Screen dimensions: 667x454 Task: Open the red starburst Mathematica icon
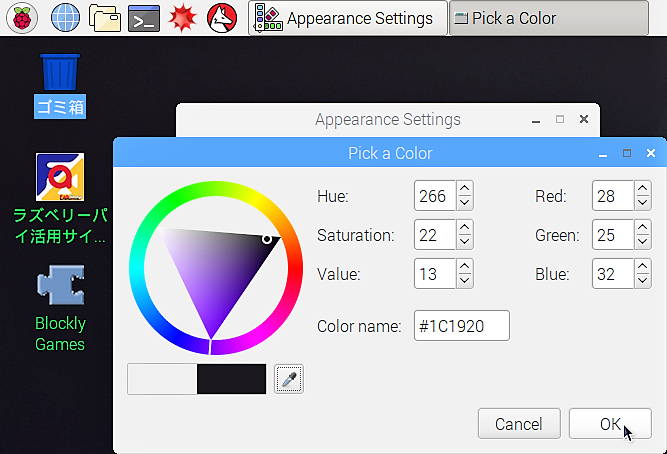[x=182, y=18]
